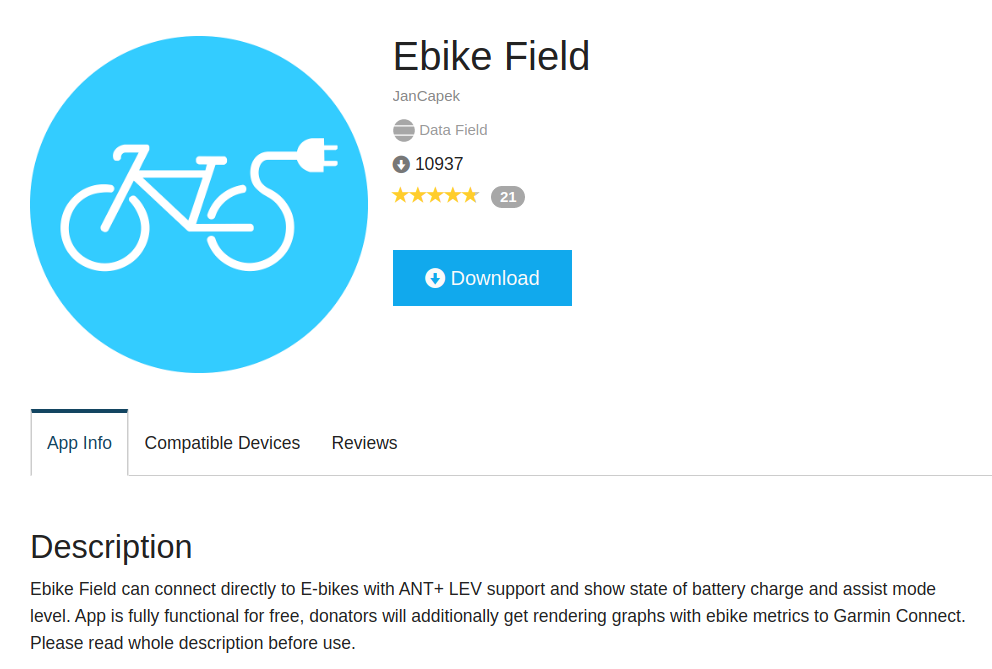Click the blue Download button

(482, 278)
